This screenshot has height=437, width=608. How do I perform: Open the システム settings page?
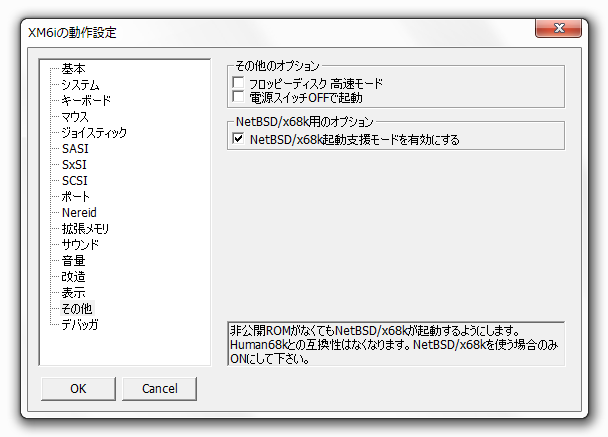click(80, 85)
